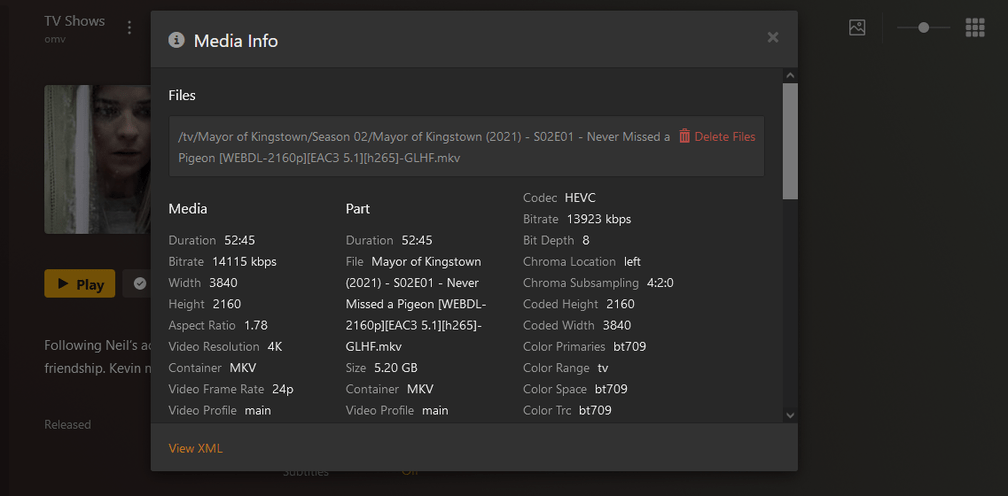Image resolution: width=1008 pixels, height=496 pixels.
Task: Click the HEVC codec value
Action: (580, 198)
